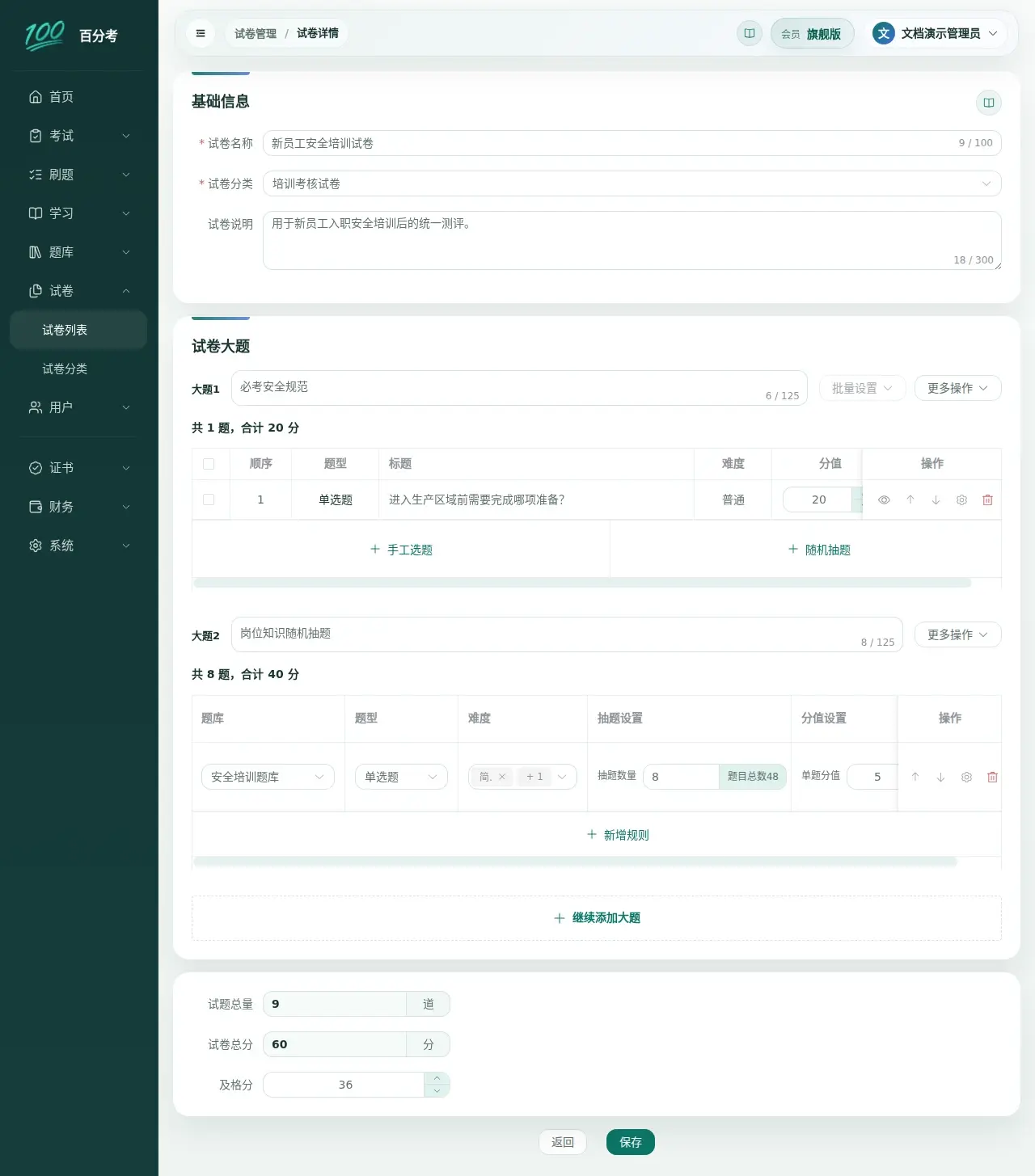Preview the question via the eye icon
This screenshot has width=1035, height=1176.
[884, 500]
